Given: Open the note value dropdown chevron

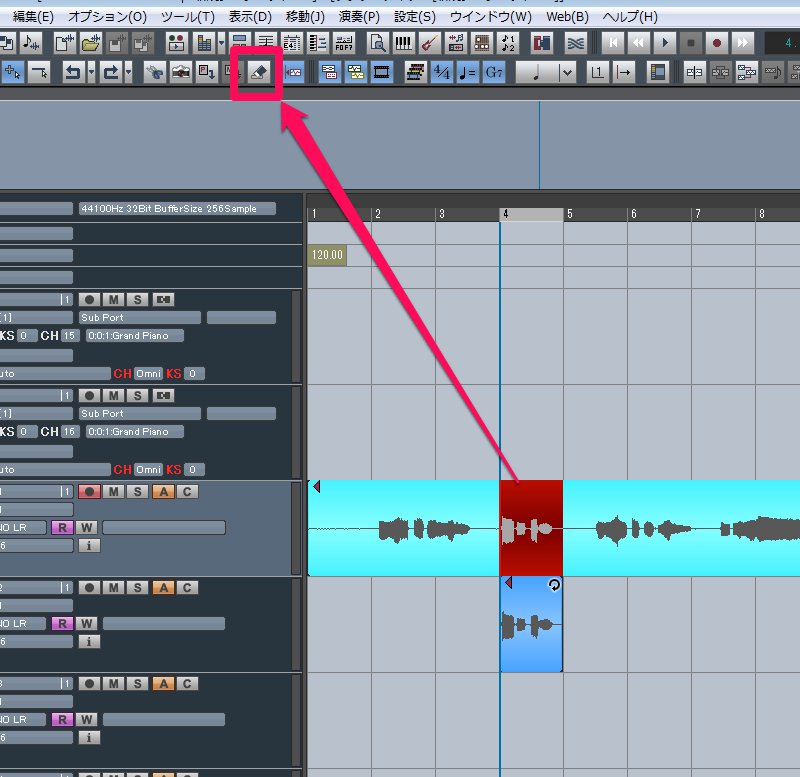Looking at the screenshot, I should tap(567, 72).
